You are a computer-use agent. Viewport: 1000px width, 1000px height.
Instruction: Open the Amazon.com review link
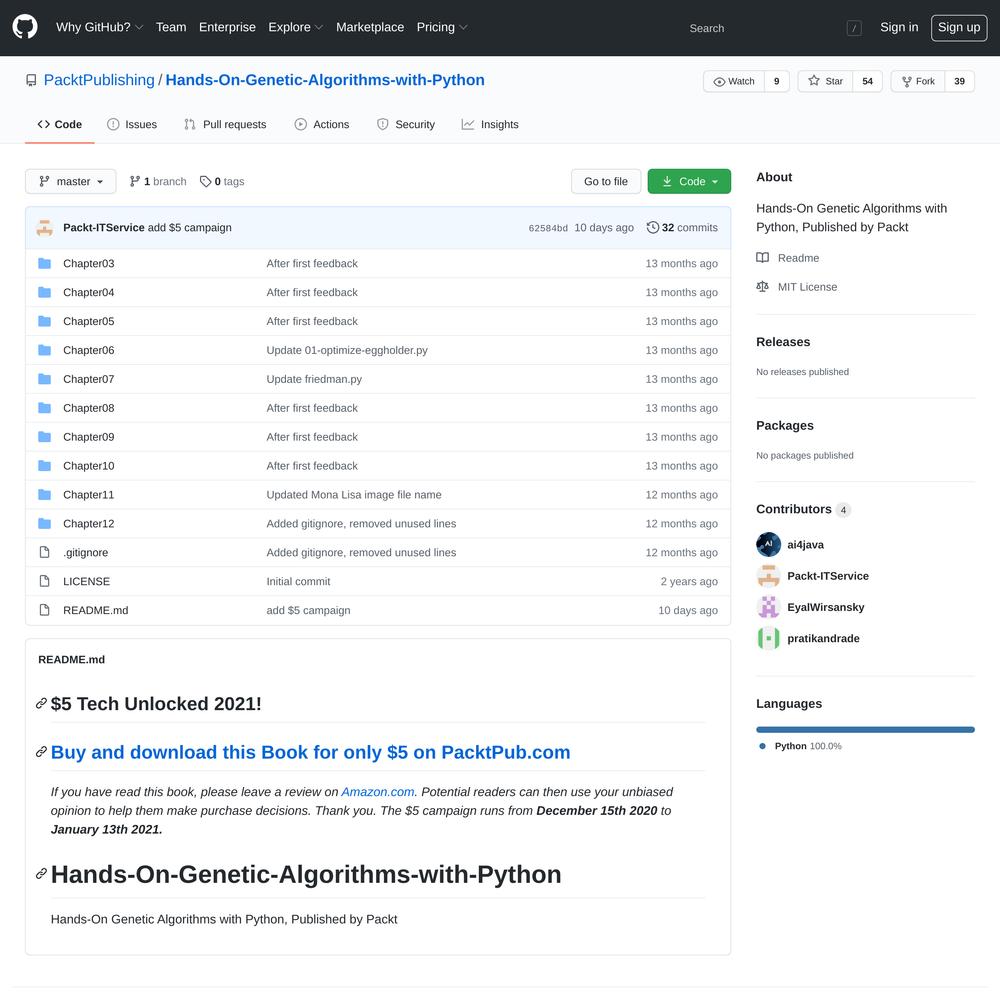click(378, 791)
